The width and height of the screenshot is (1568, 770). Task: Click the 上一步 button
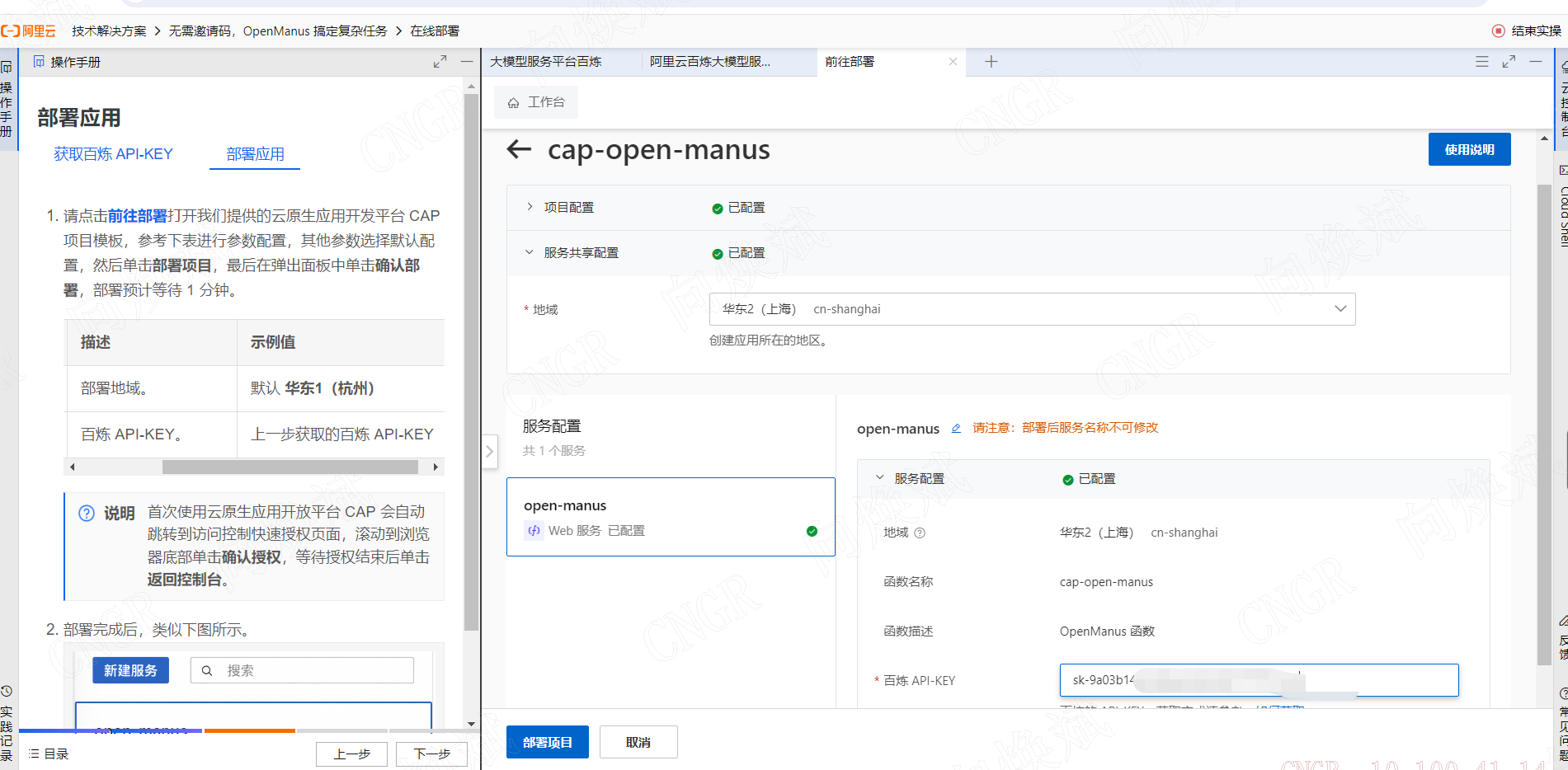coord(351,754)
